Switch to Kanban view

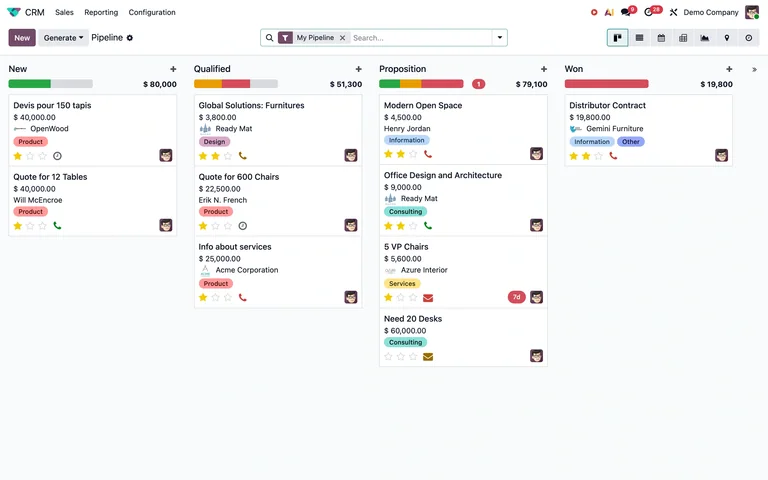618,38
